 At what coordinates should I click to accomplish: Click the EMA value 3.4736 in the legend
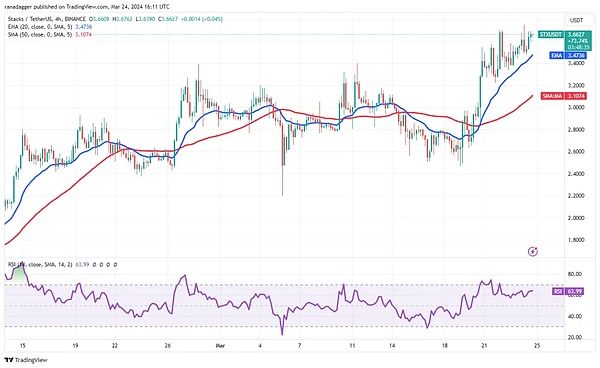click(83, 27)
